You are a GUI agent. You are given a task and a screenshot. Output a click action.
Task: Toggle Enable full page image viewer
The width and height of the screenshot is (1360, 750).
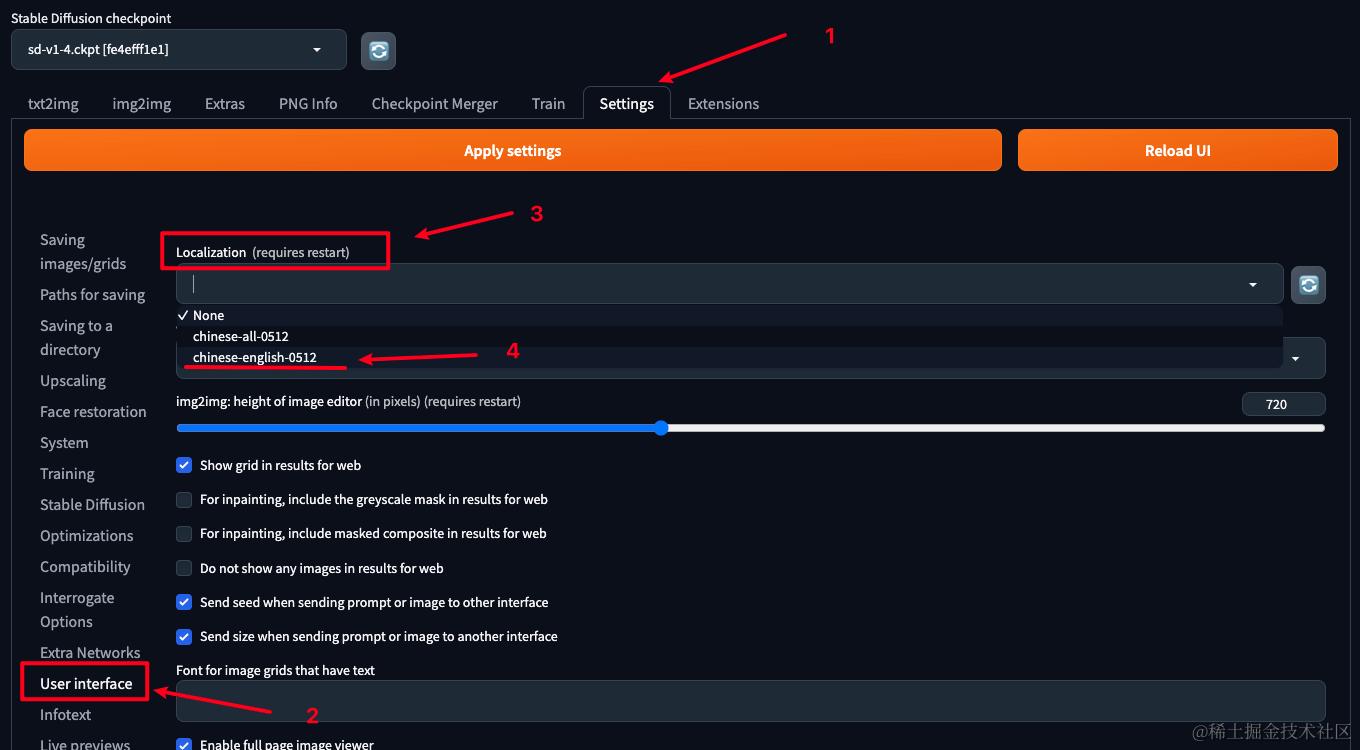coord(184,745)
